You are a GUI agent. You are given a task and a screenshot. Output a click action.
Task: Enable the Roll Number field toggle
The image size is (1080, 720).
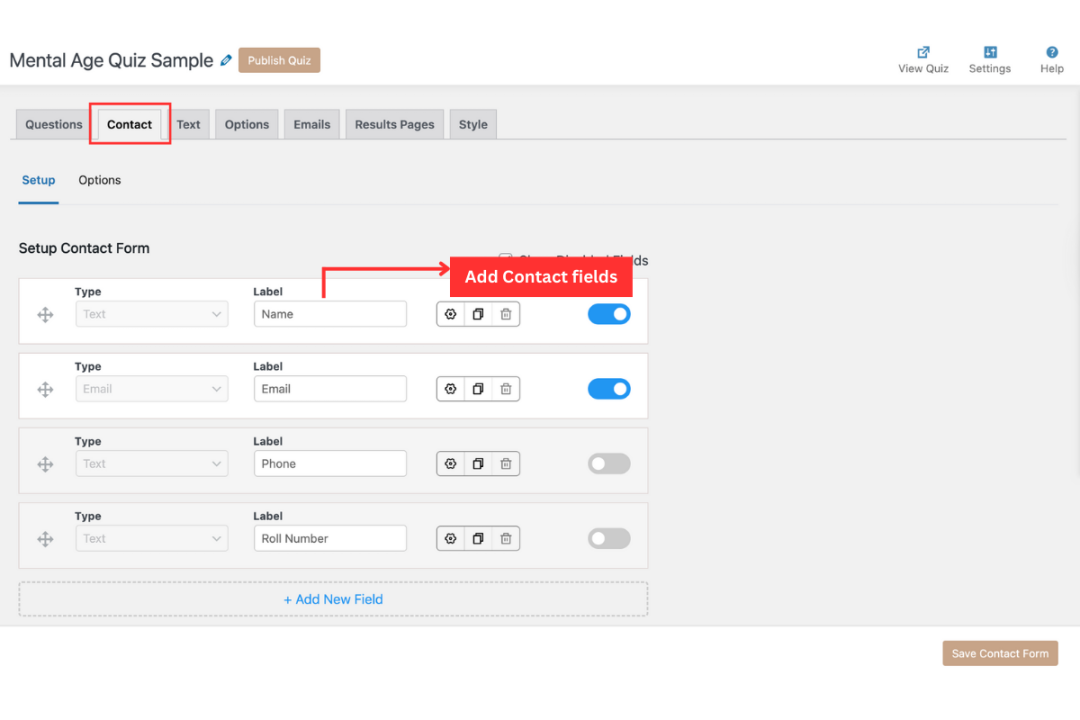coord(609,539)
